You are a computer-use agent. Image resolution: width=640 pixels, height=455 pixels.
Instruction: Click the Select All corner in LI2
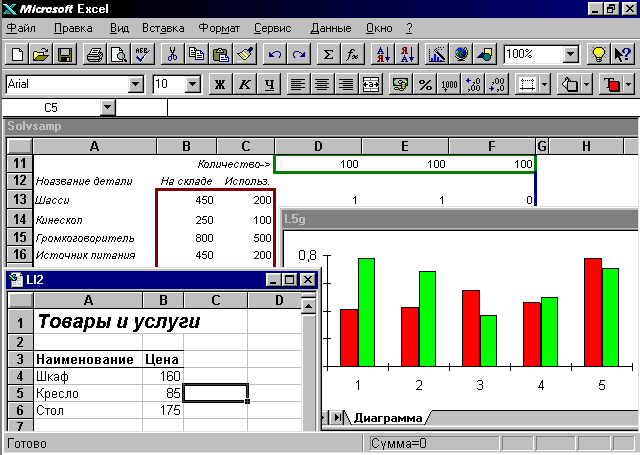pos(20,300)
